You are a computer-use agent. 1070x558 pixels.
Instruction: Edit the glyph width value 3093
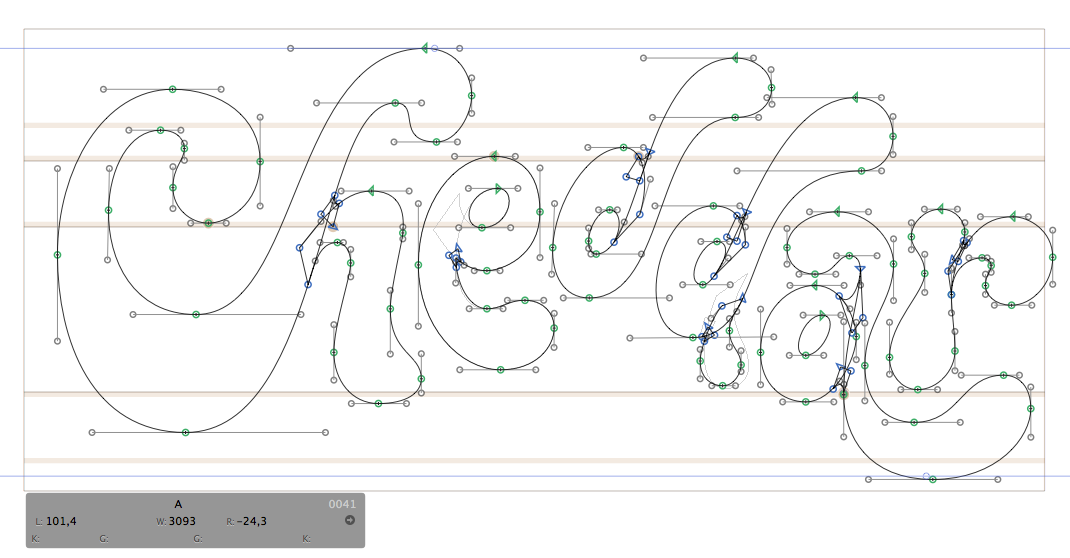182,521
